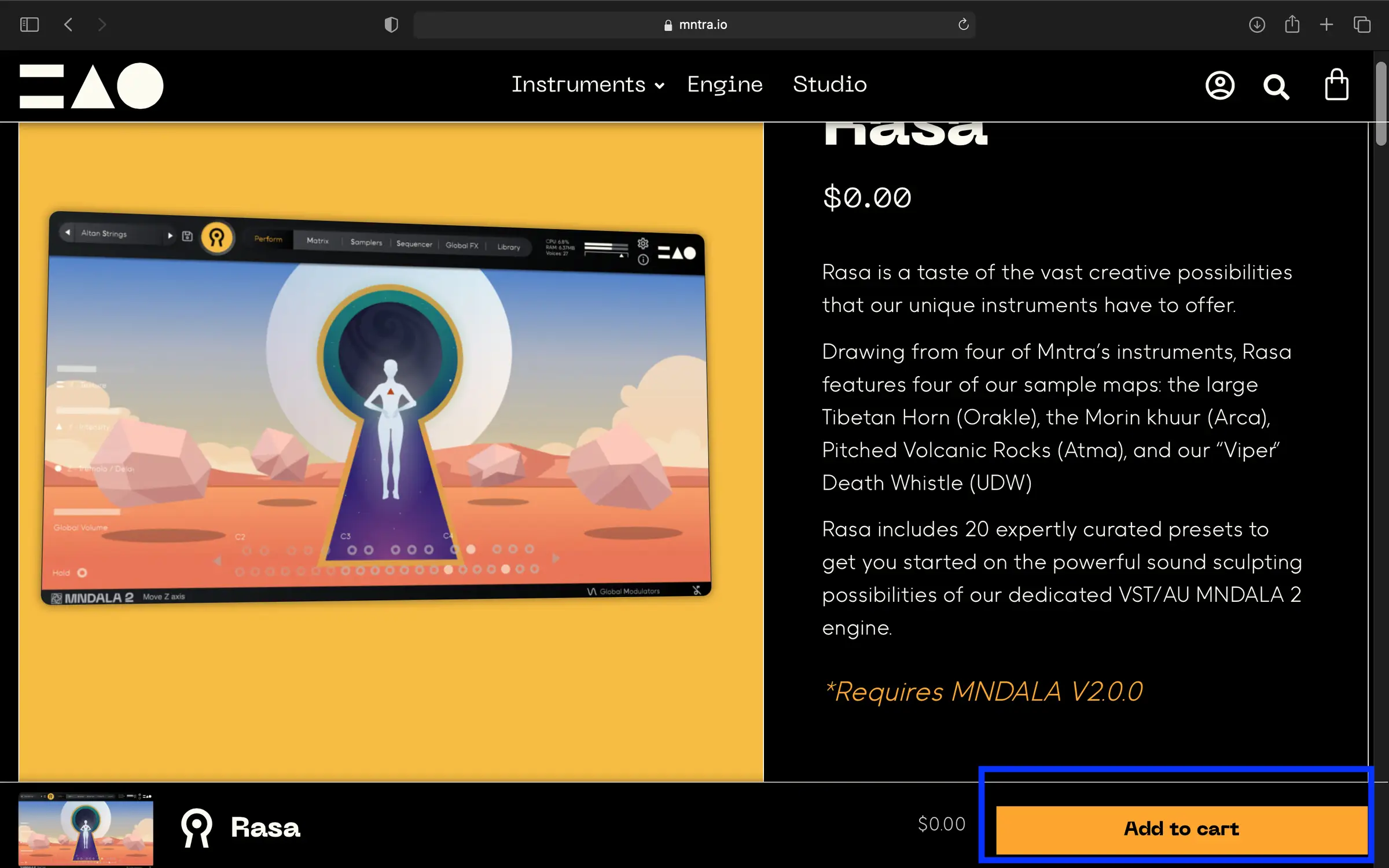Click the Rasa title in the bottom bar

(x=266, y=827)
